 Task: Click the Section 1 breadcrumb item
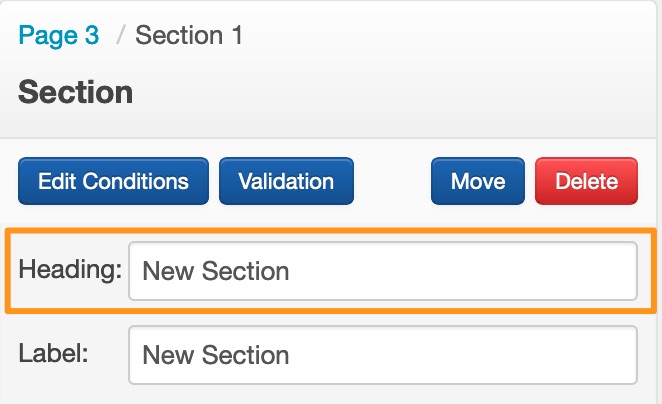[x=189, y=36]
